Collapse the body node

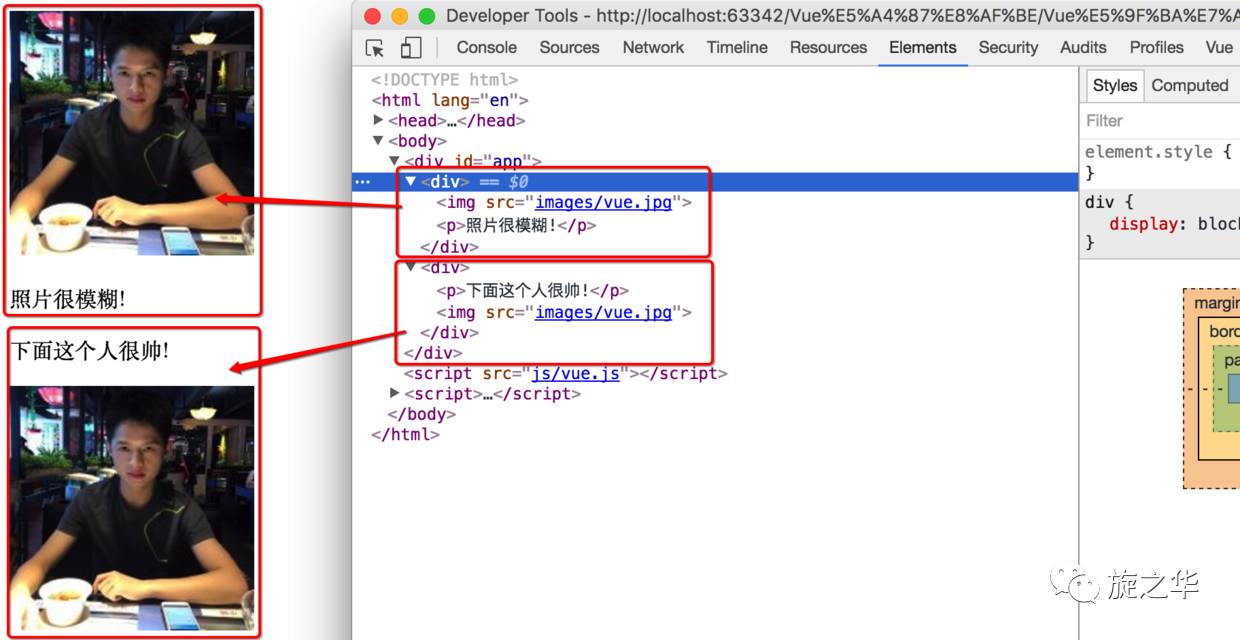point(379,141)
